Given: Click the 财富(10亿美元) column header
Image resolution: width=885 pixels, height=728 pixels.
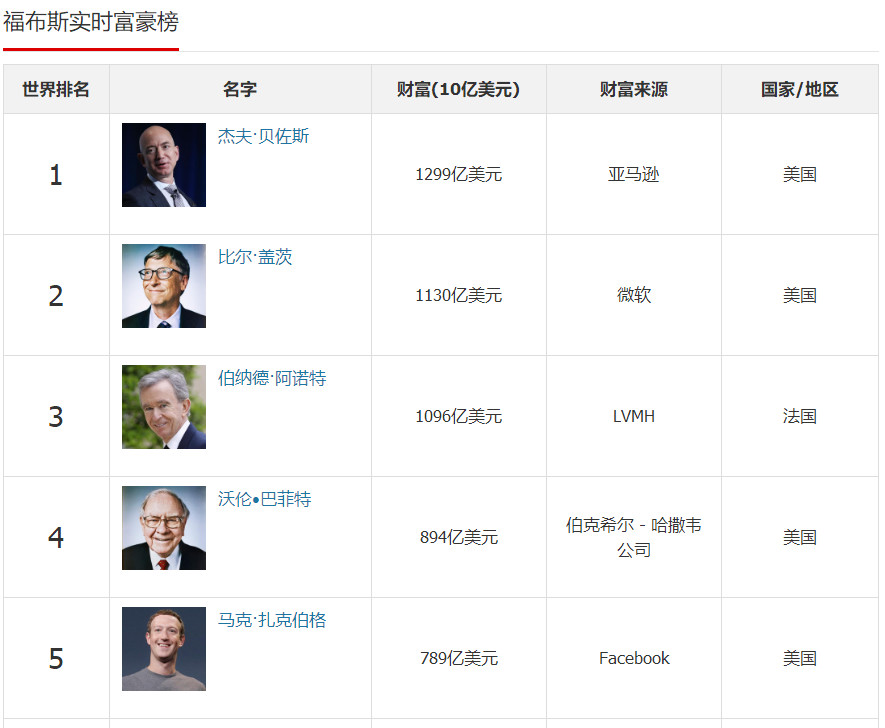Looking at the screenshot, I should (458, 89).
